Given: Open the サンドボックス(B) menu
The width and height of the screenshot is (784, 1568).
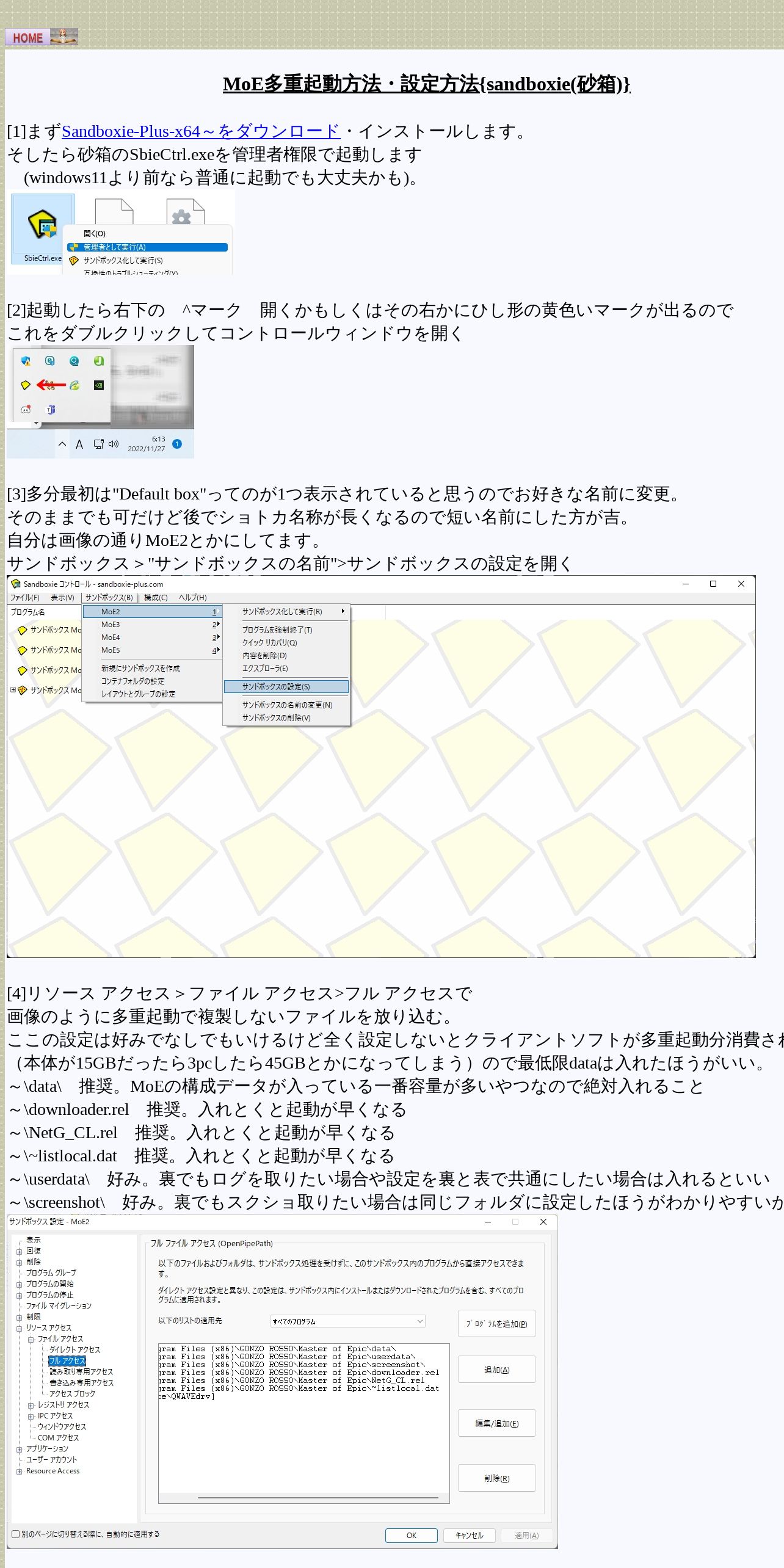Looking at the screenshot, I should 109,598.
